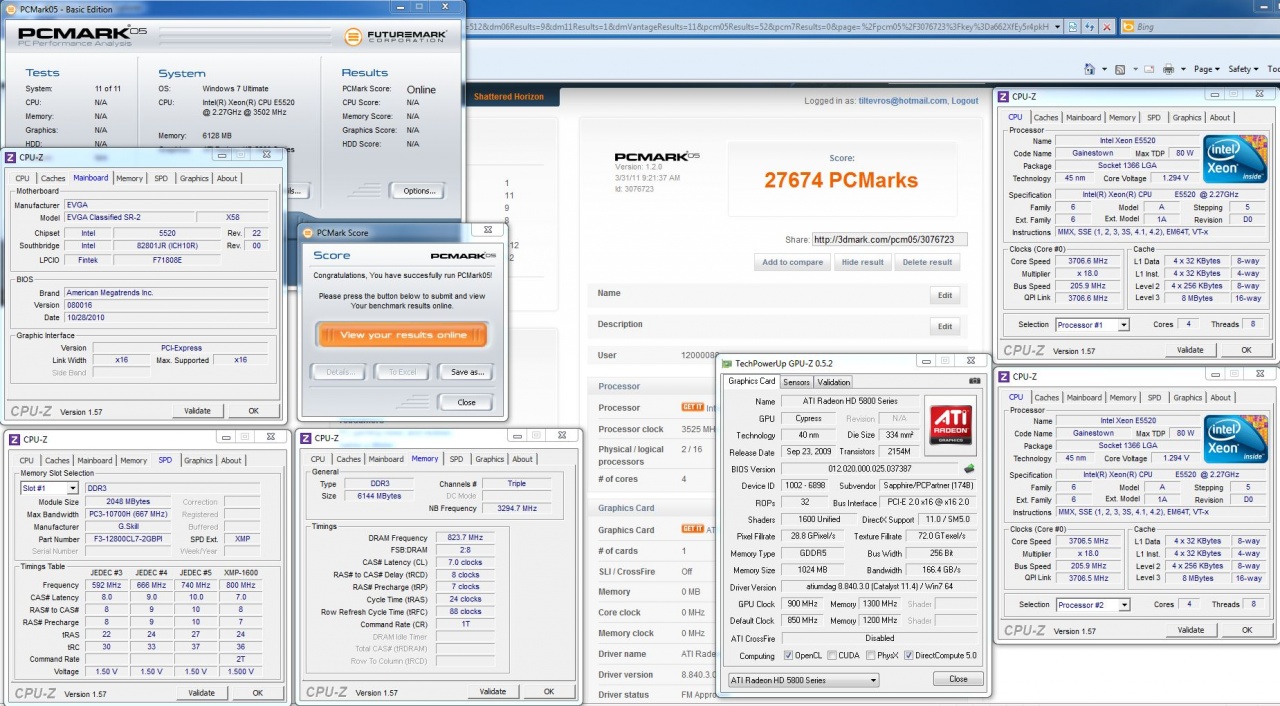
Task: Click the Futuremark logo in PCMark05 window
Action: pyautogui.click(x=397, y=37)
